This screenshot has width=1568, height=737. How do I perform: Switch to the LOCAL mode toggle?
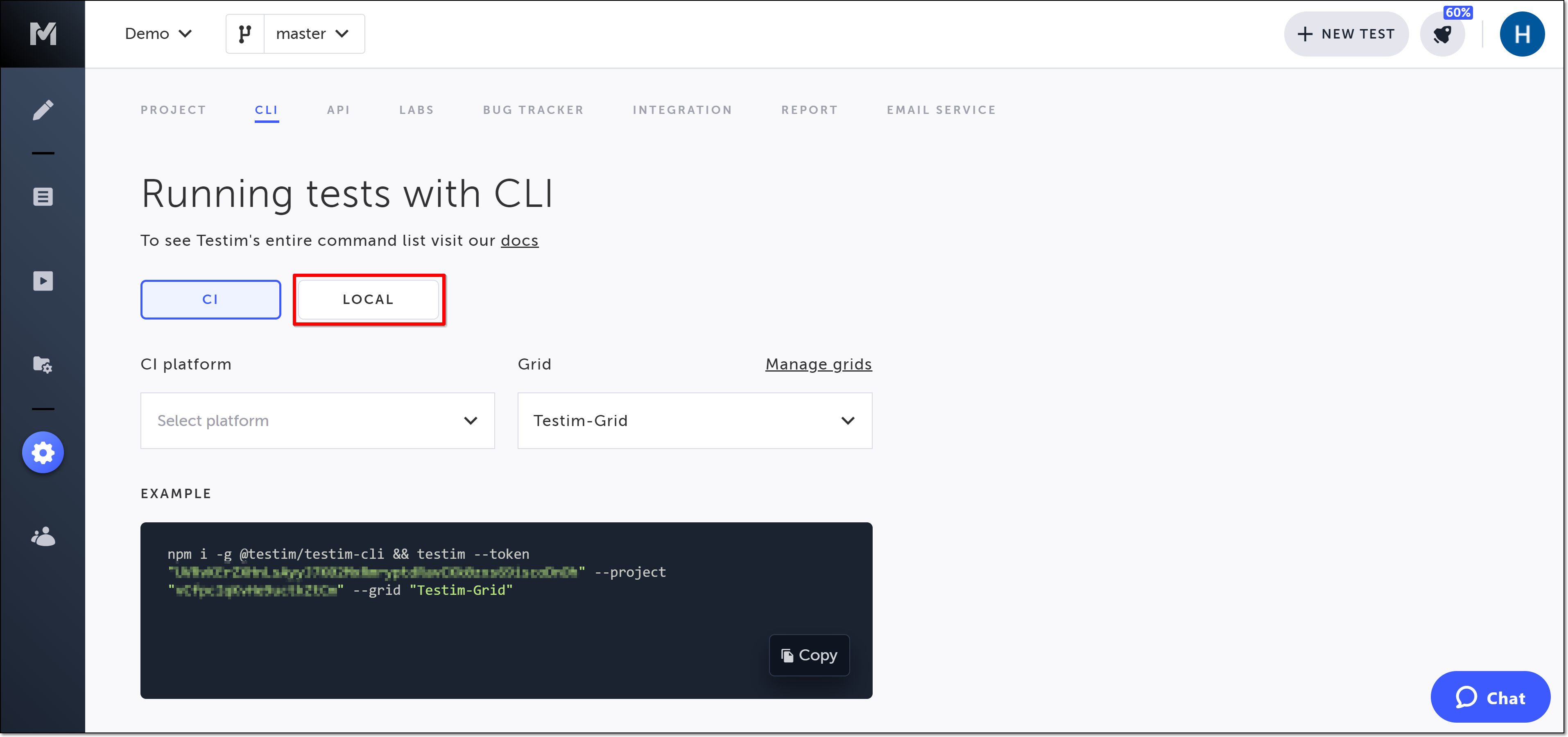click(368, 299)
